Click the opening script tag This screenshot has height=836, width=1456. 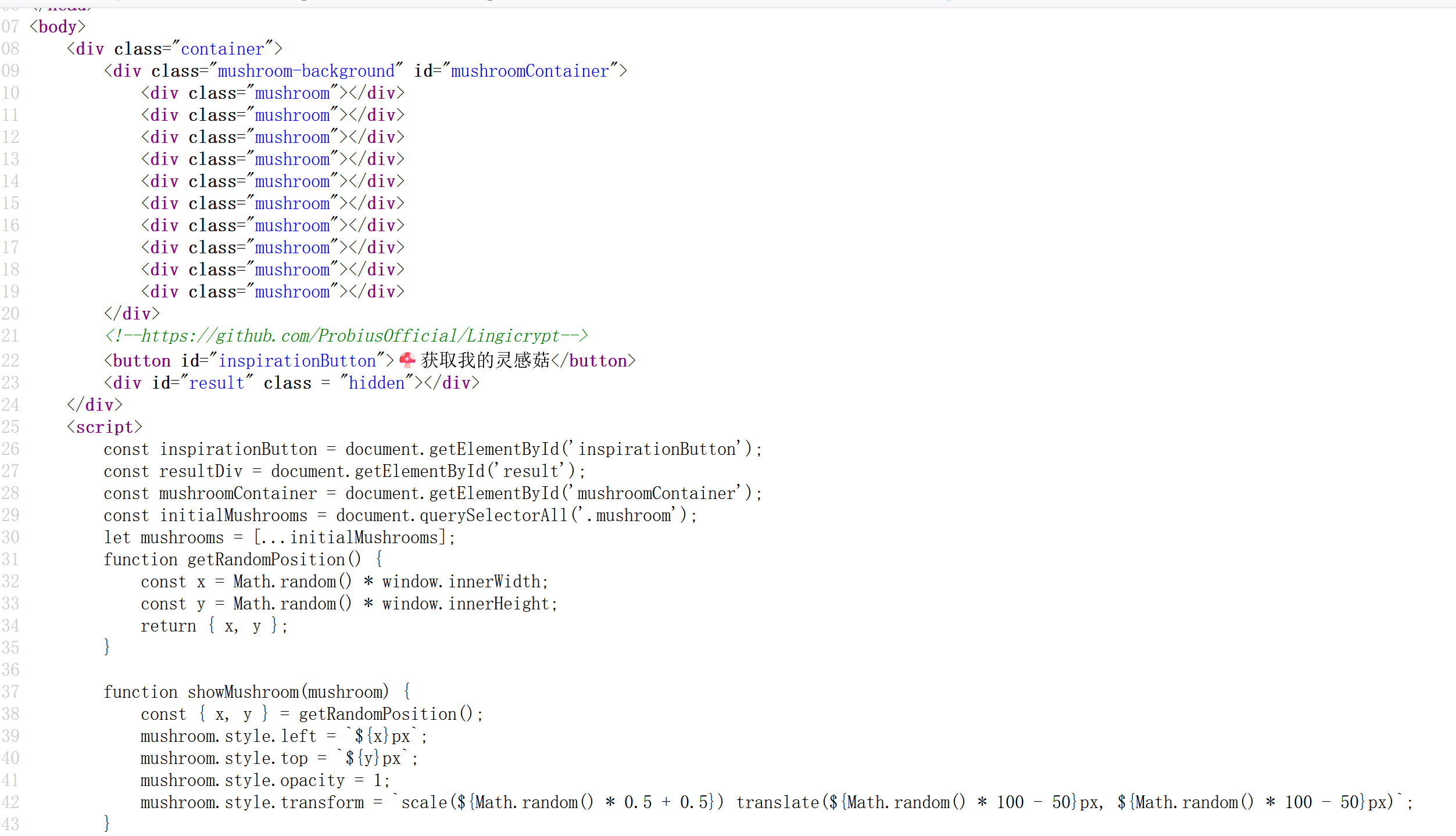(x=104, y=427)
